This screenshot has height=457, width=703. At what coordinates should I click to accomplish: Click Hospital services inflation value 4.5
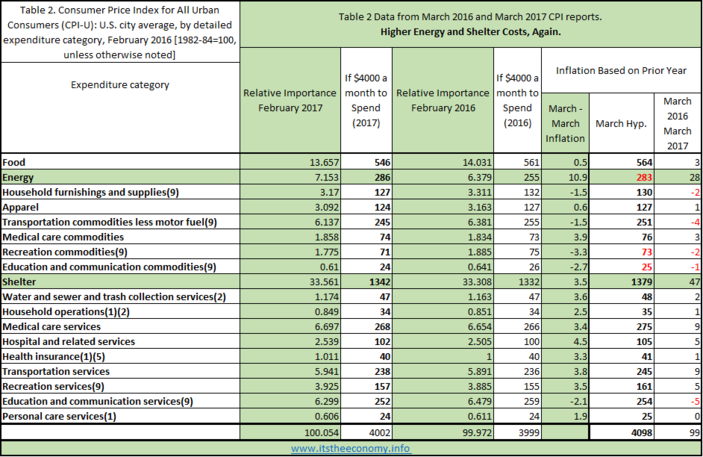tap(580, 341)
